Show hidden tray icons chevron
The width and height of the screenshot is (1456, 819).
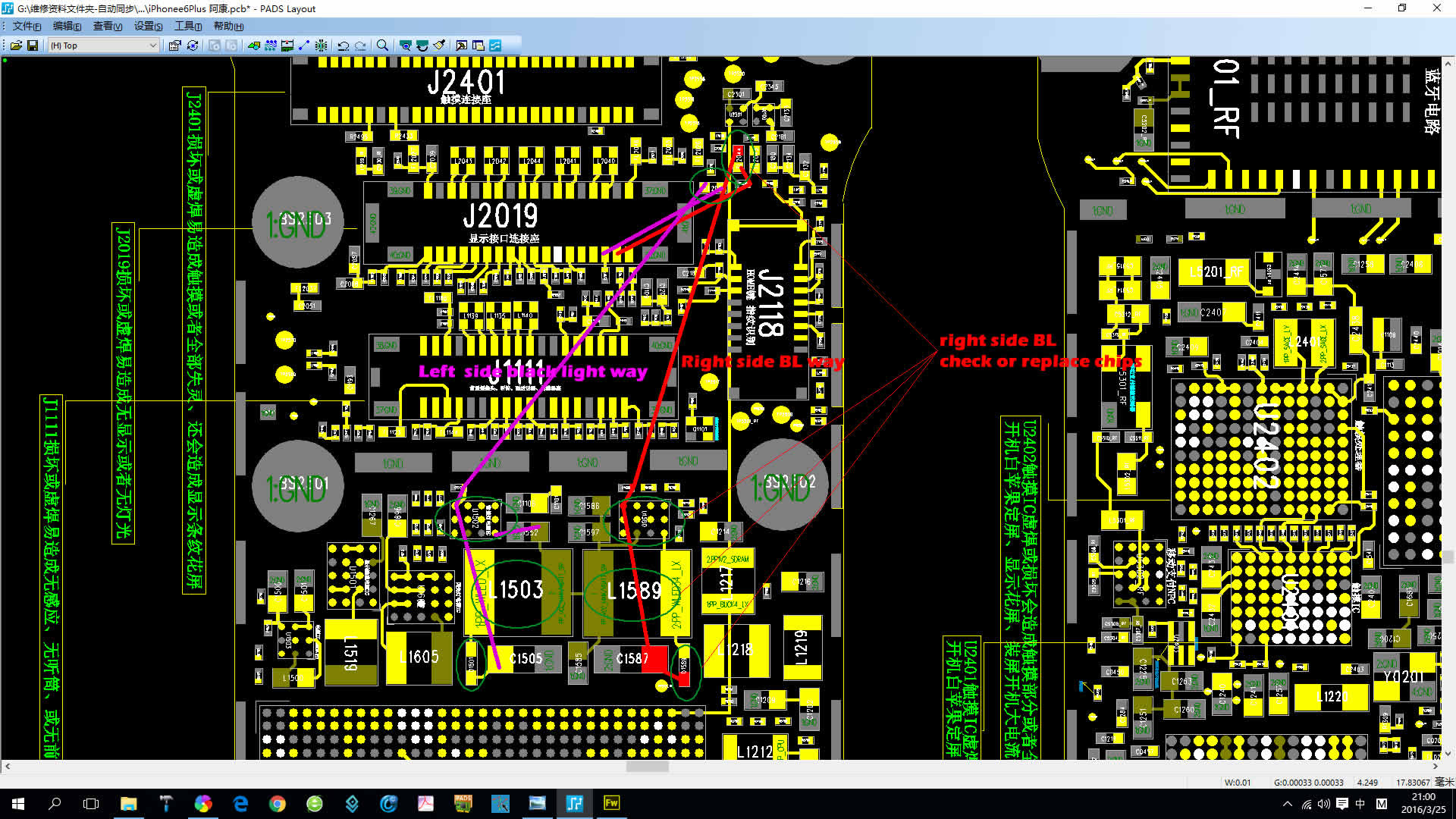tap(1288, 804)
